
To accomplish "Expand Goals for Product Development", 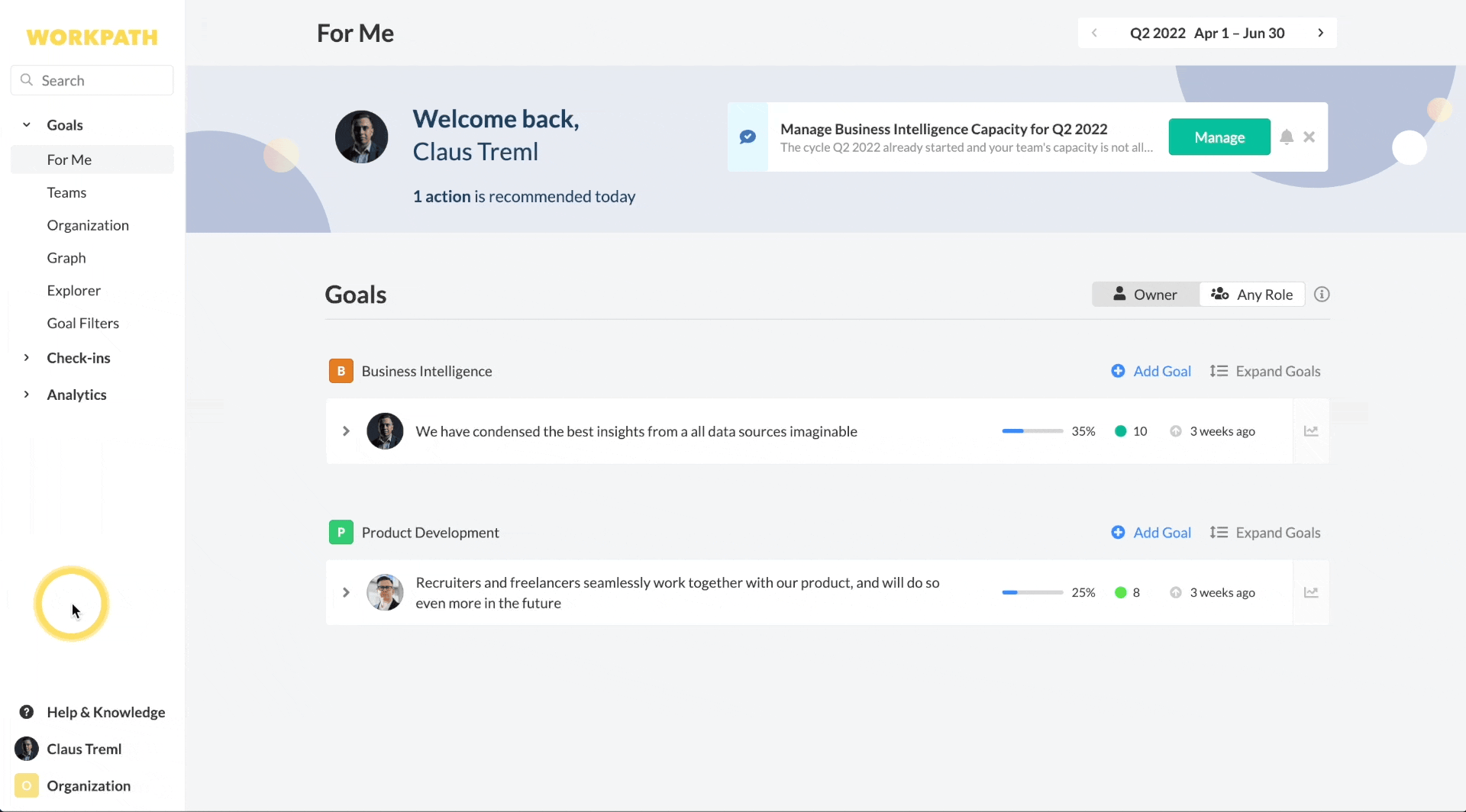I will point(1265,533).
